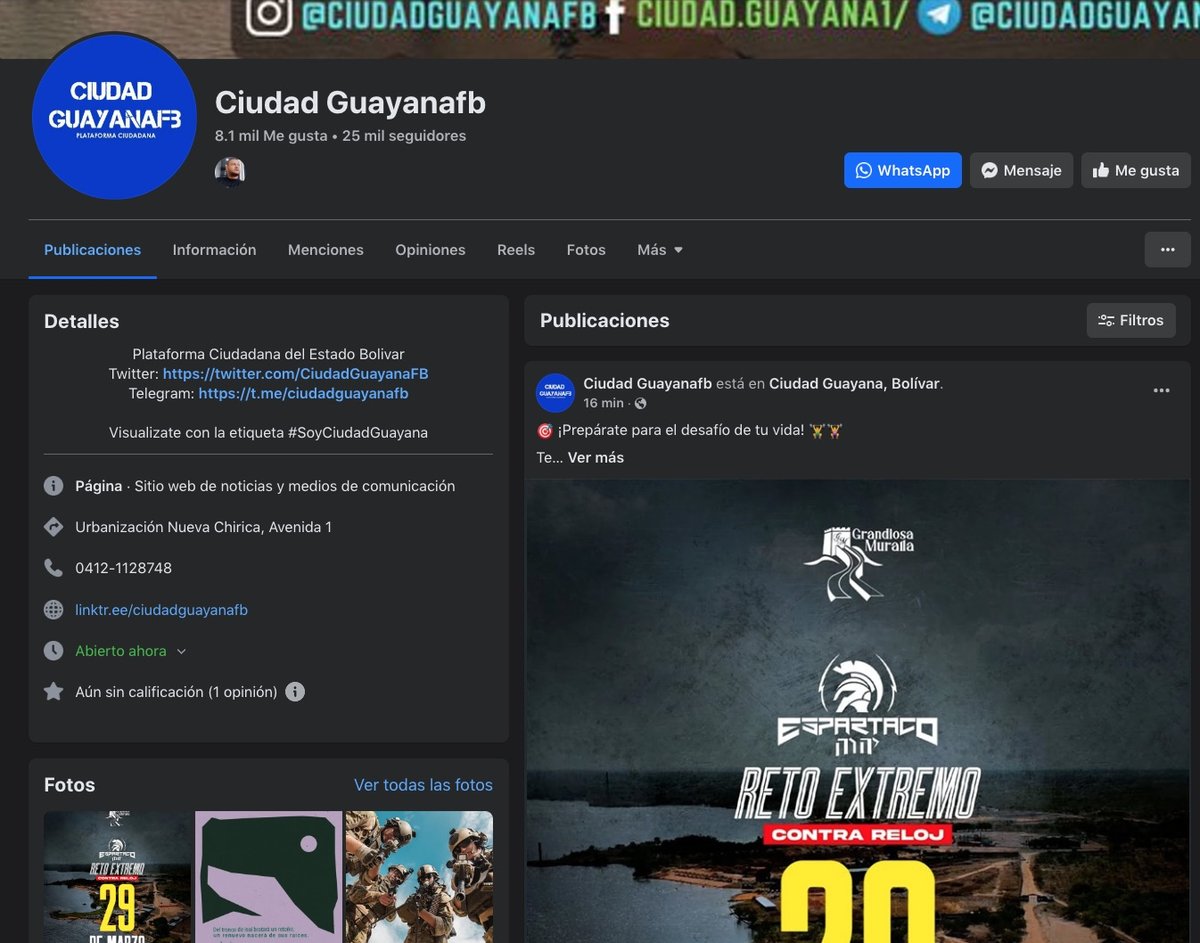Open the Telegram t.me/ciudadguayanafb link
Image resolution: width=1200 pixels, height=943 pixels.
pos(303,393)
